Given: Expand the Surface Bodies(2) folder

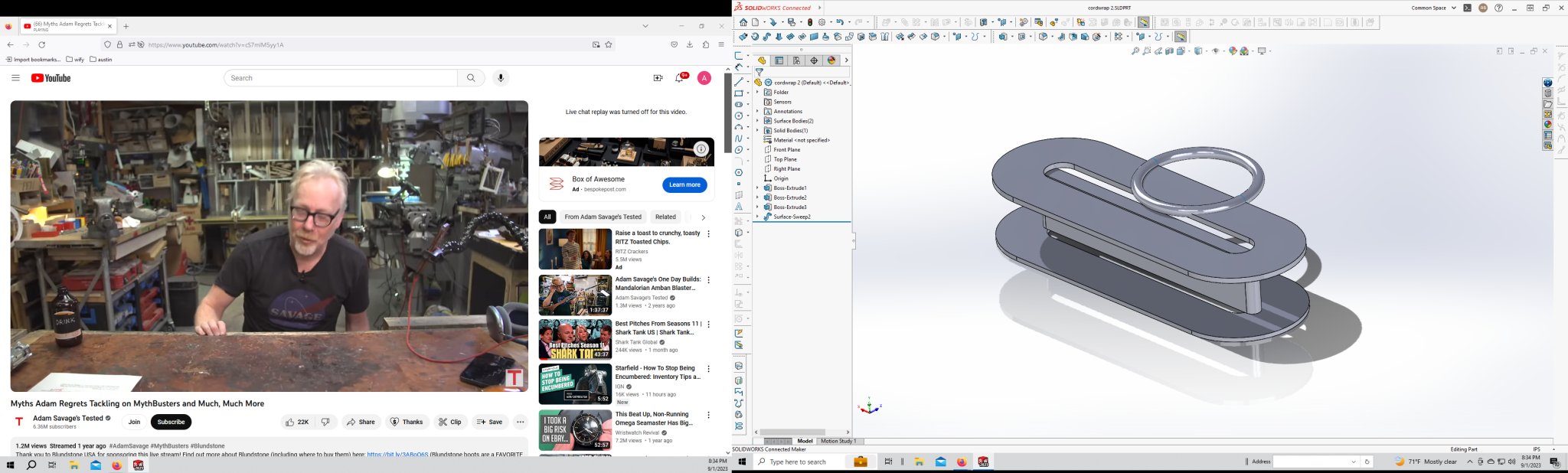Looking at the screenshot, I should pyautogui.click(x=757, y=121).
